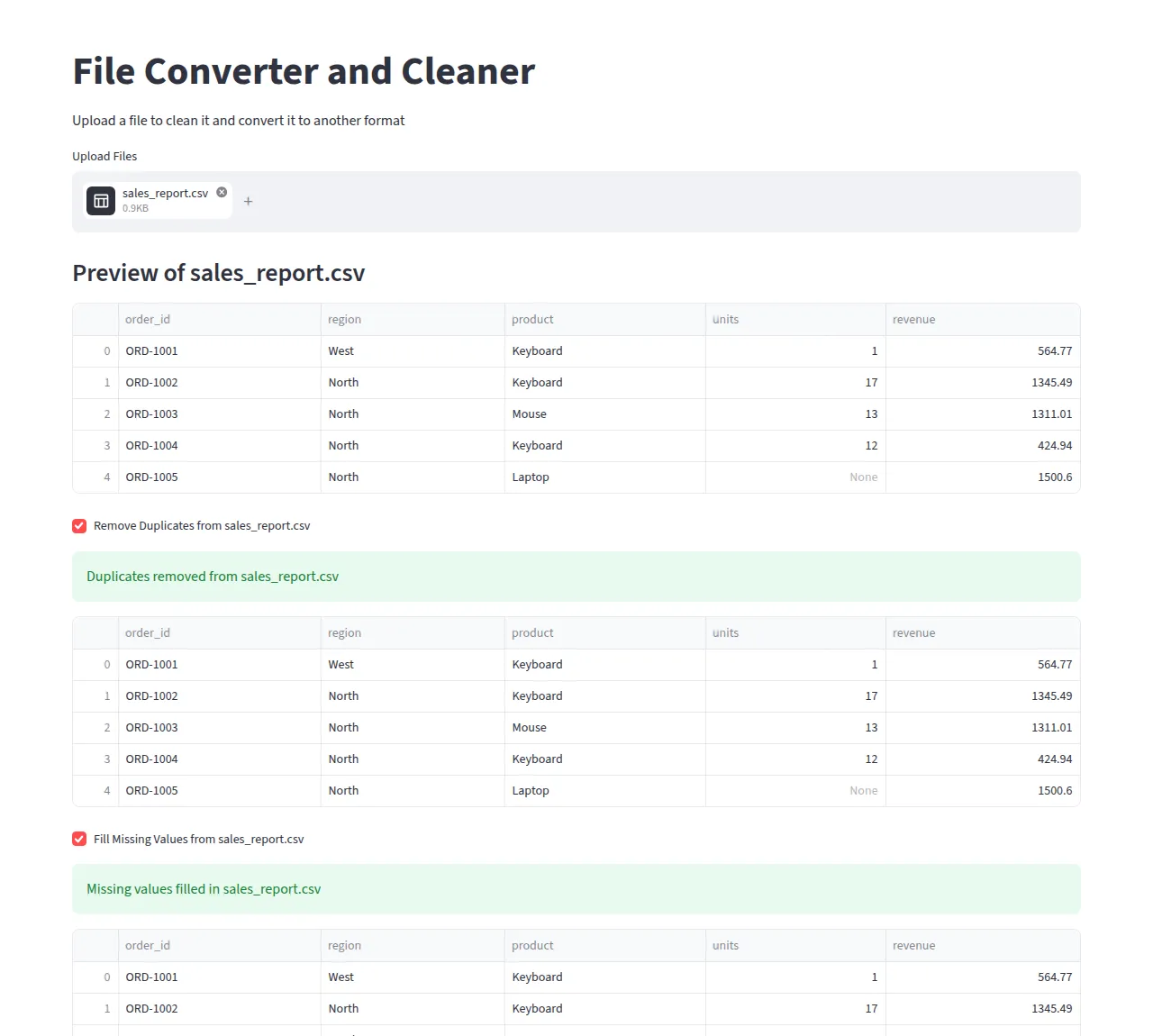This screenshot has width=1153, height=1036.
Task: Select 564.77 revenue in missing-values-filled table
Action: pos(983,977)
